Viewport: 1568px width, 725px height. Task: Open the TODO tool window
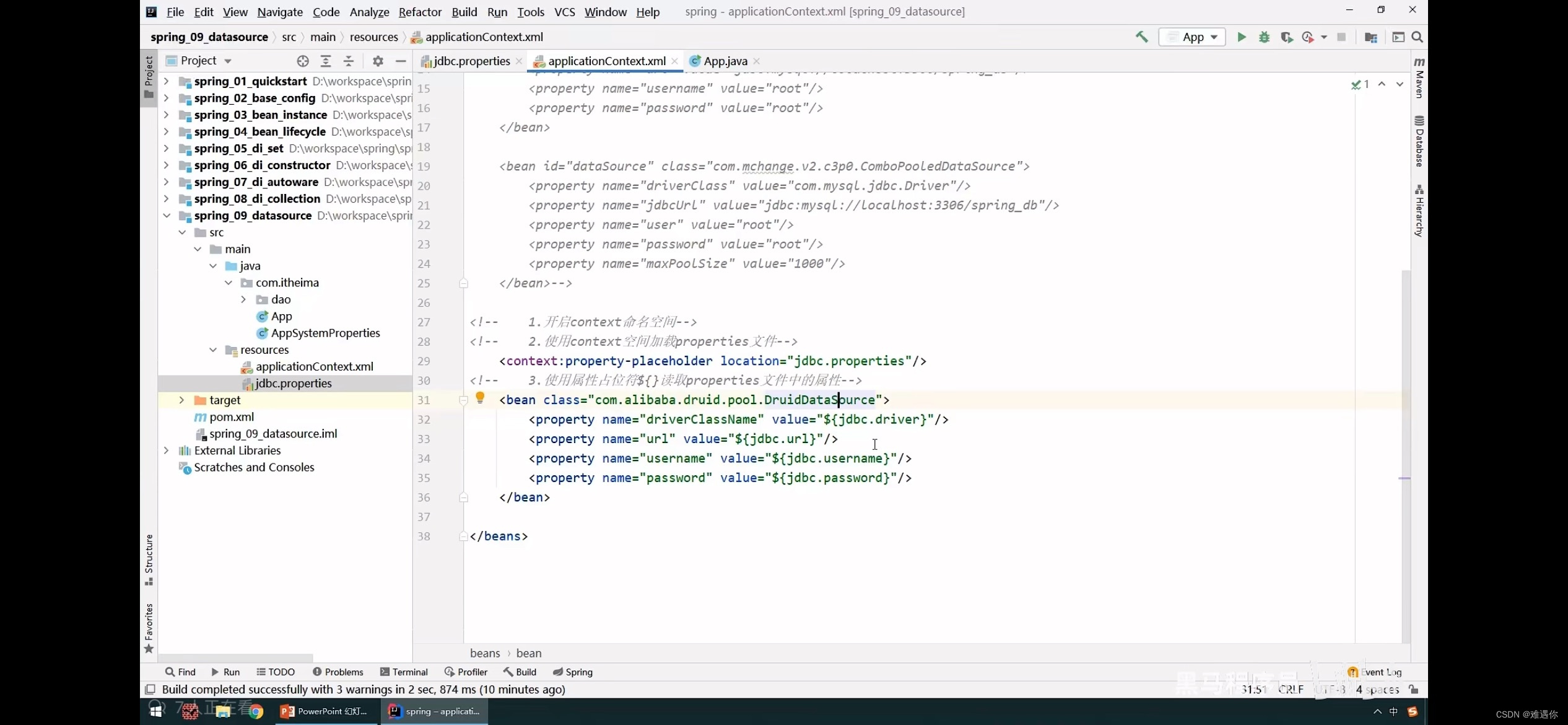[x=276, y=672]
